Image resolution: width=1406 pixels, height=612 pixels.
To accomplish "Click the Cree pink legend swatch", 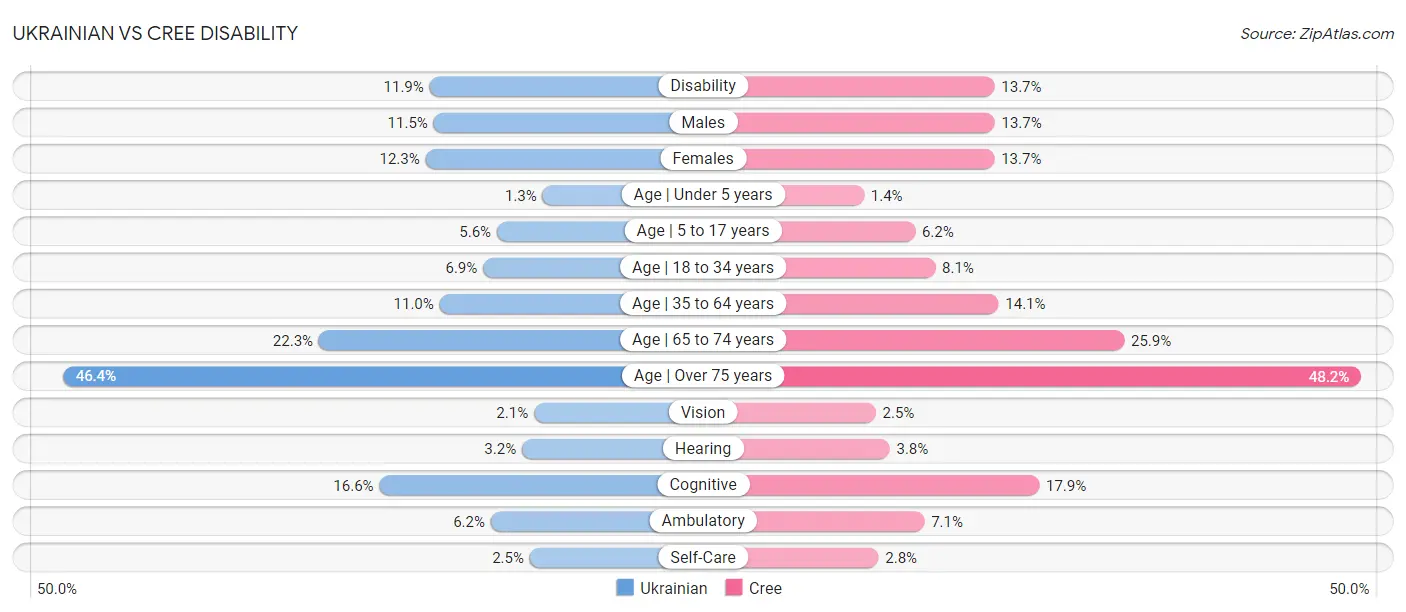I will click(734, 588).
